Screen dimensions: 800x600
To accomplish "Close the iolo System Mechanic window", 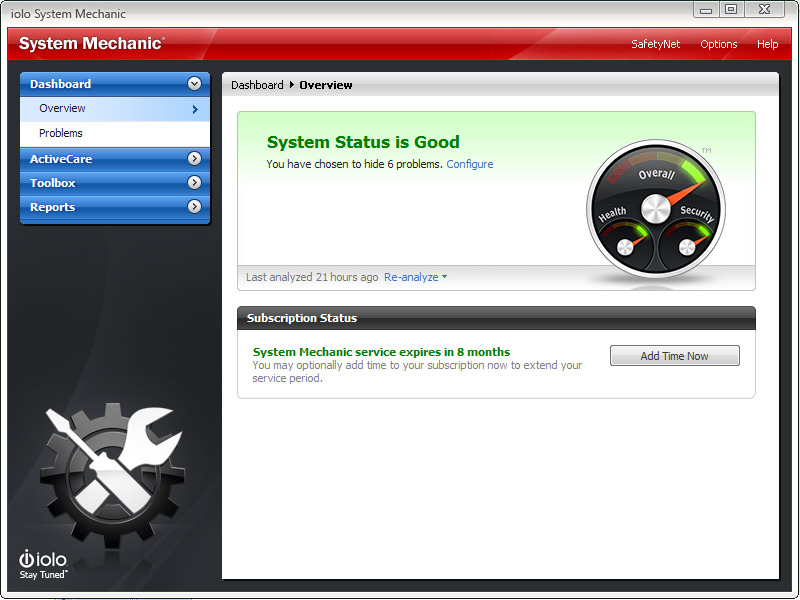I will pyautogui.click(x=764, y=10).
